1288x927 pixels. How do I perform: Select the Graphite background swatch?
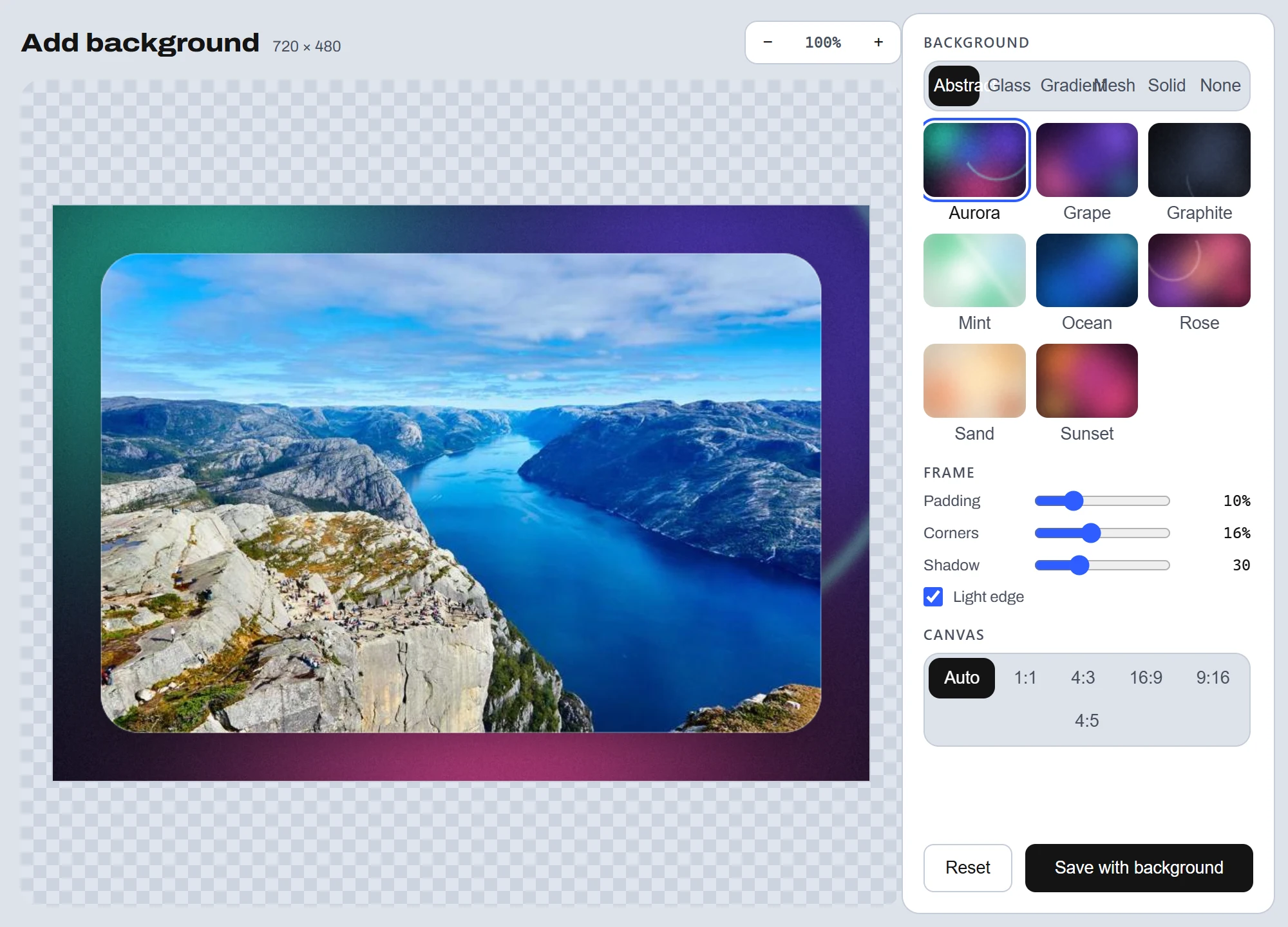pos(1199,160)
